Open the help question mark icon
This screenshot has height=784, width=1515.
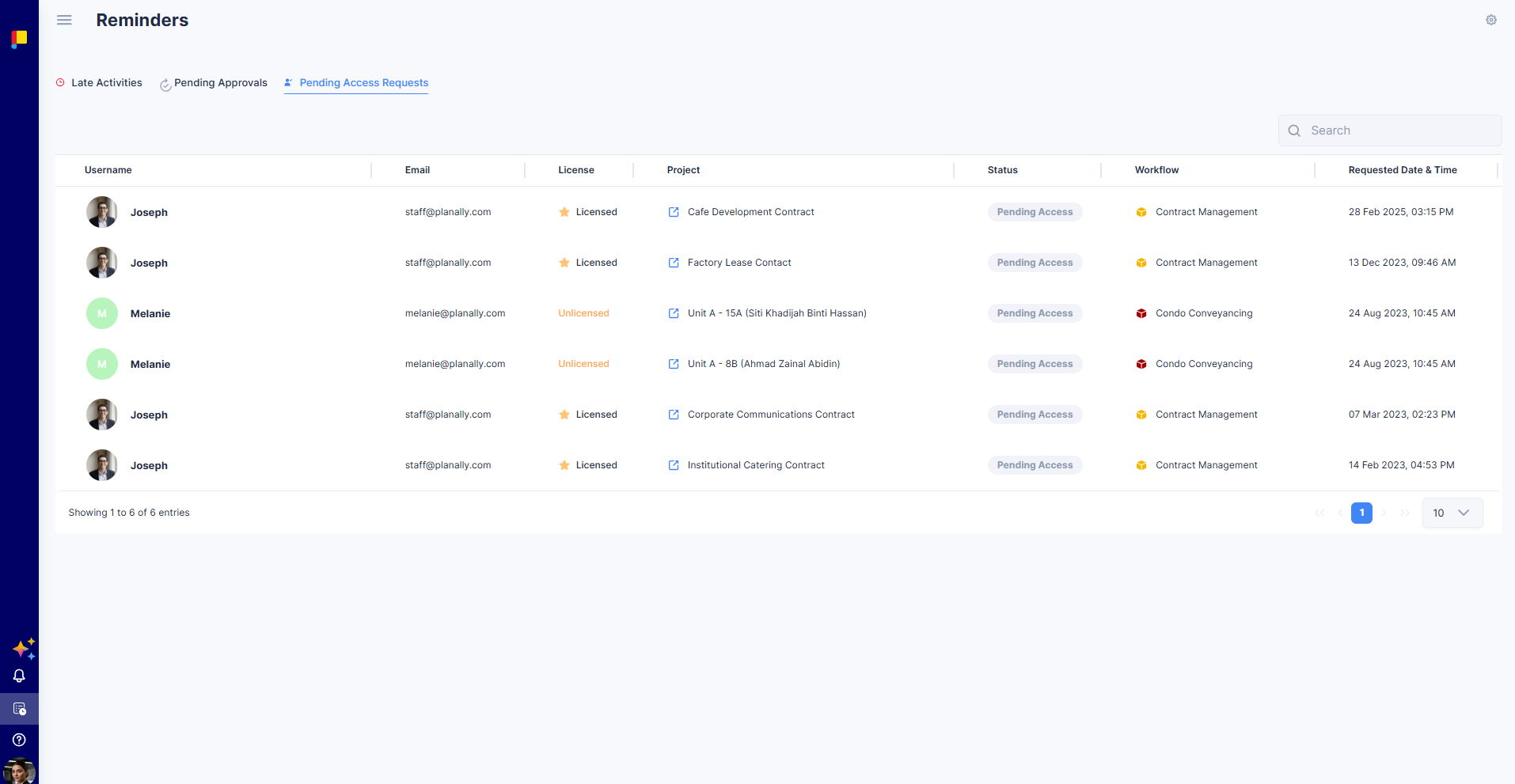point(19,740)
